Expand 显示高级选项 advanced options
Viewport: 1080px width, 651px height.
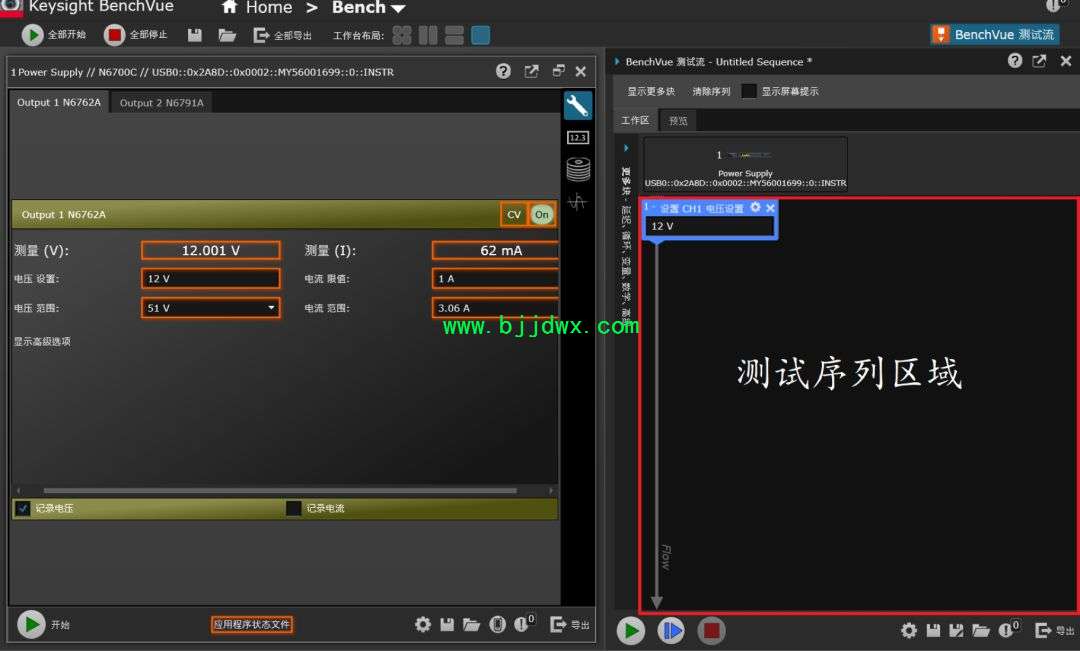click(x=42, y=341)
